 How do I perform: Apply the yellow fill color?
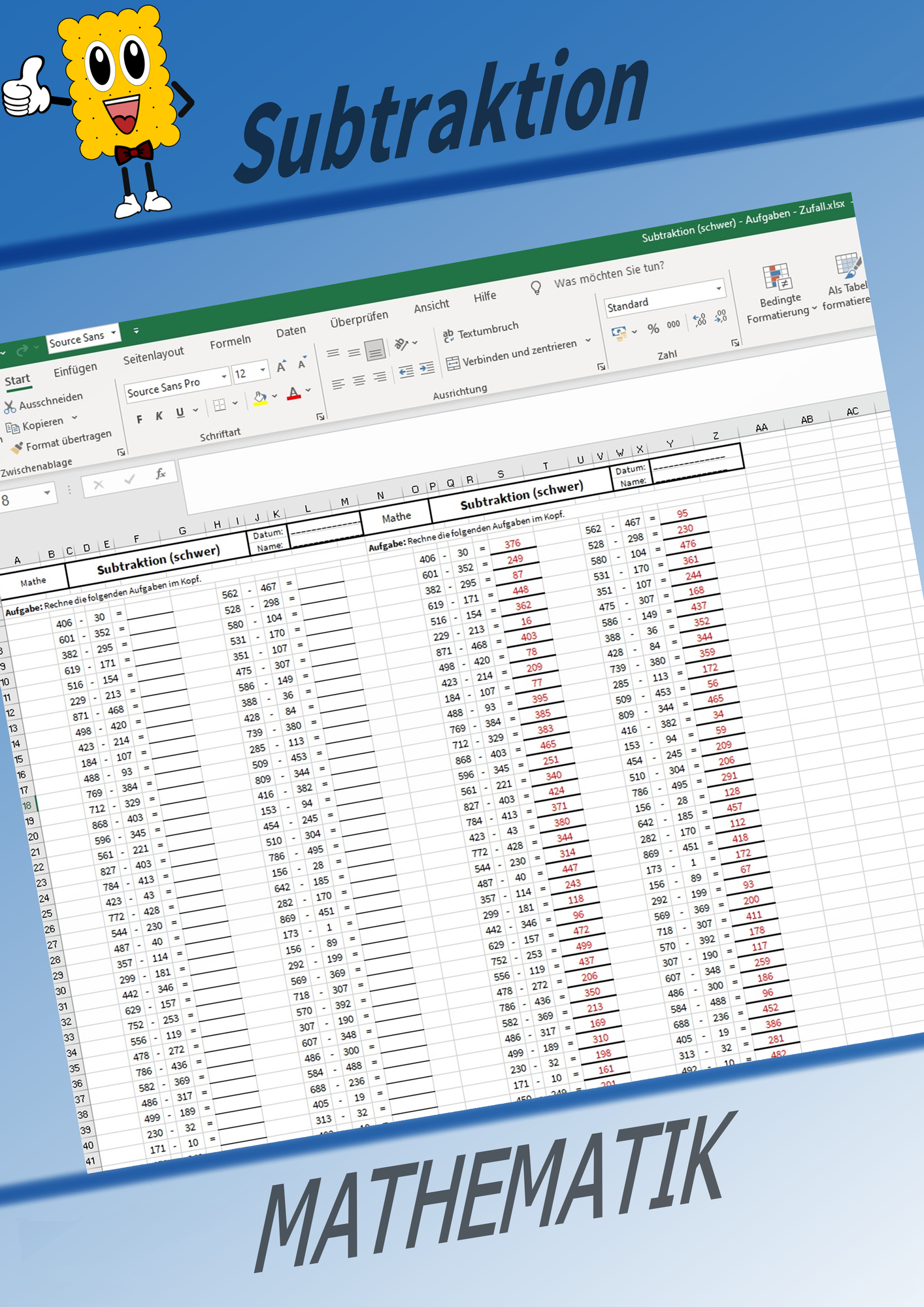pyautogui.click(x=260, y=399)
